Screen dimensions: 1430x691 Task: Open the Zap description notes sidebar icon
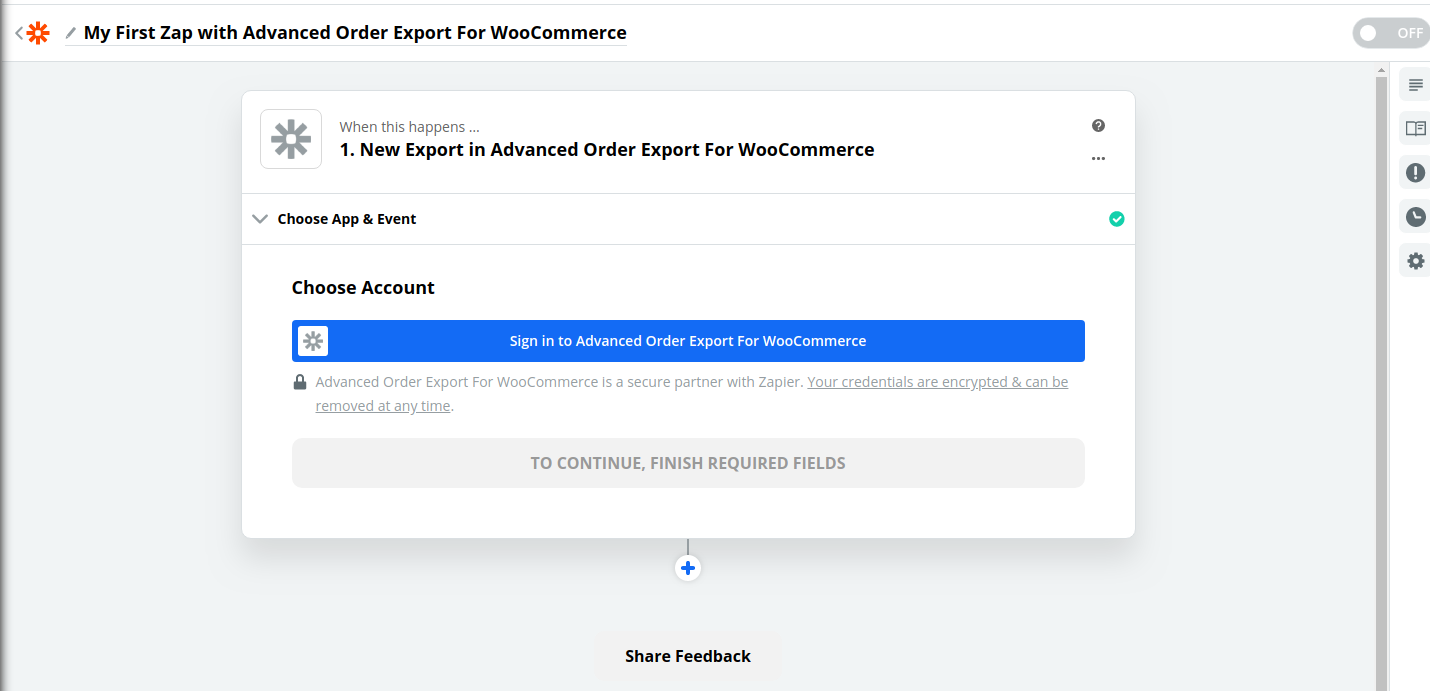point(1415,85)
